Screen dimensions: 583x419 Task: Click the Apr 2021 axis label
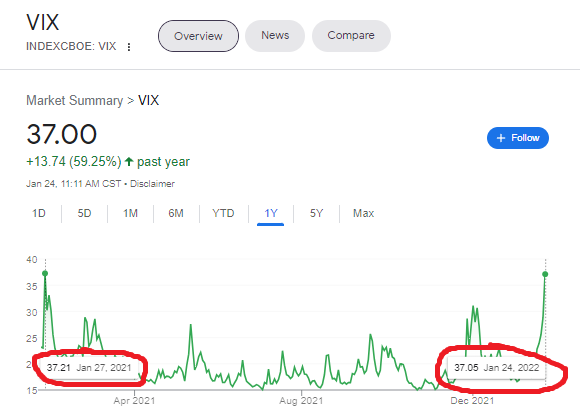click(134, 401)
